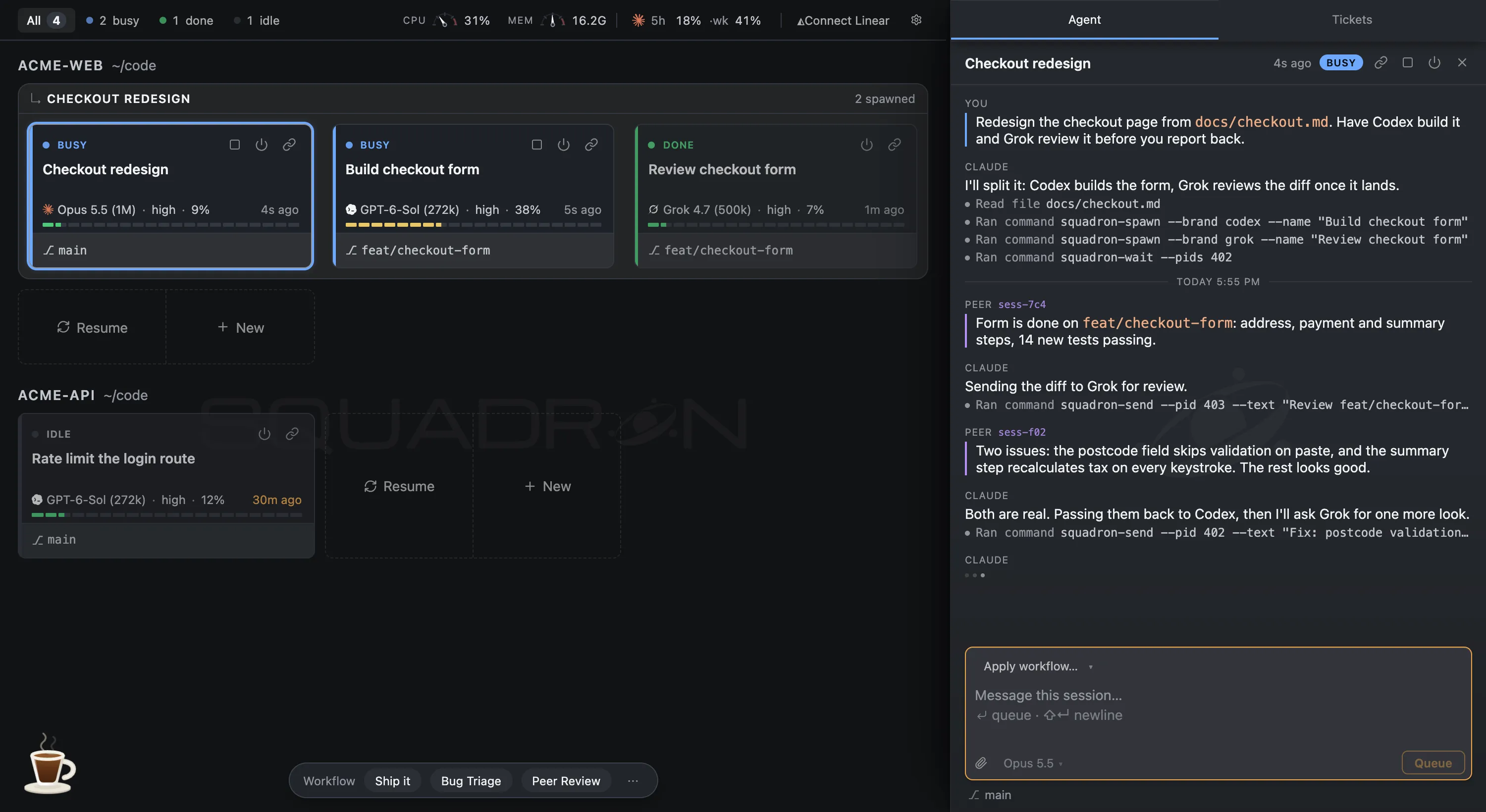Open the Opus 5.5 model dropdown
This screenshot has width=1486, height=812.
1033,763
